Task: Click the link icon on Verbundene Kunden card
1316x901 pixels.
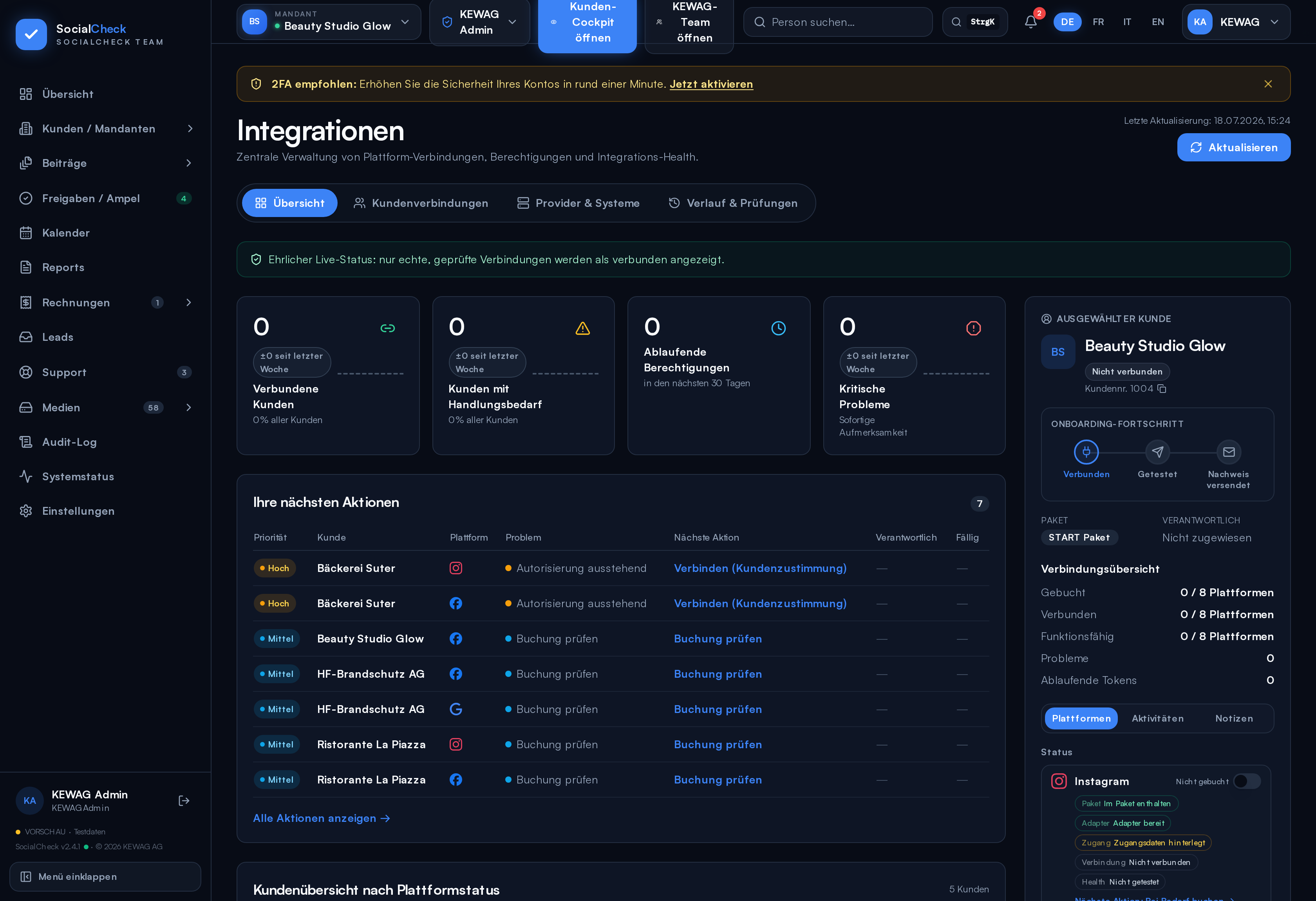Action: click(x=388, y=328)
